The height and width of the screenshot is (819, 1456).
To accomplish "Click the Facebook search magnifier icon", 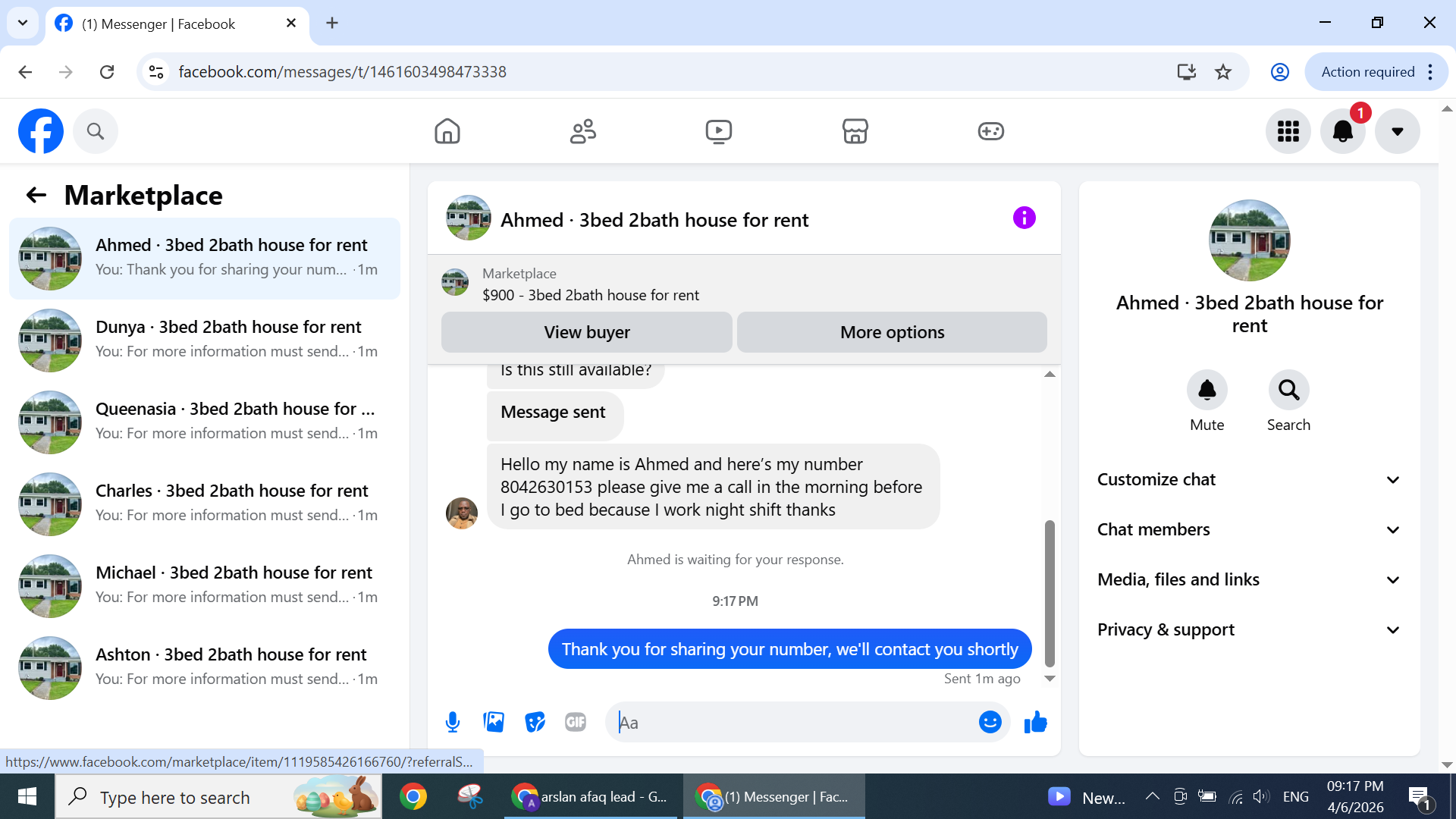I will pyautogui.click(x=96, y=131).
